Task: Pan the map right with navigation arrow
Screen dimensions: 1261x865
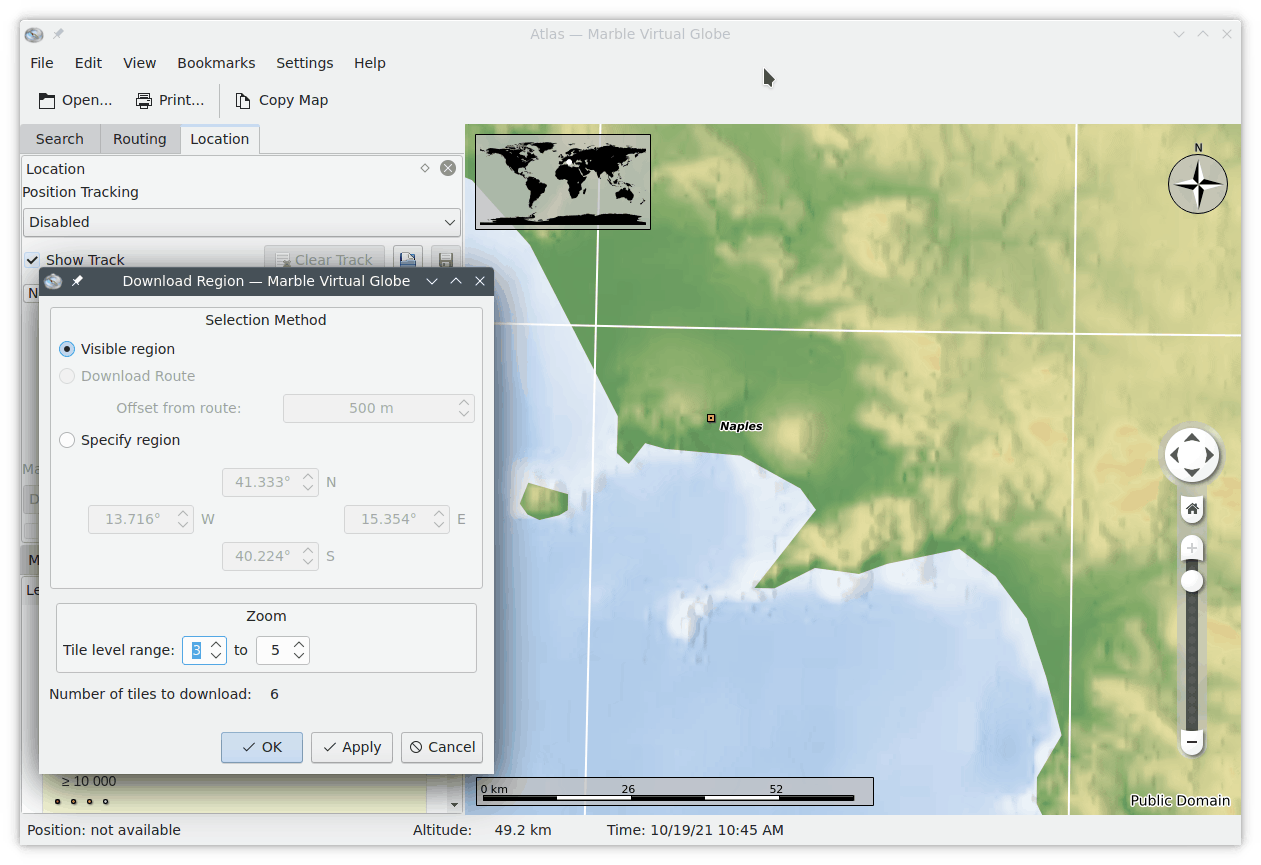Action: pos(1209,455)
